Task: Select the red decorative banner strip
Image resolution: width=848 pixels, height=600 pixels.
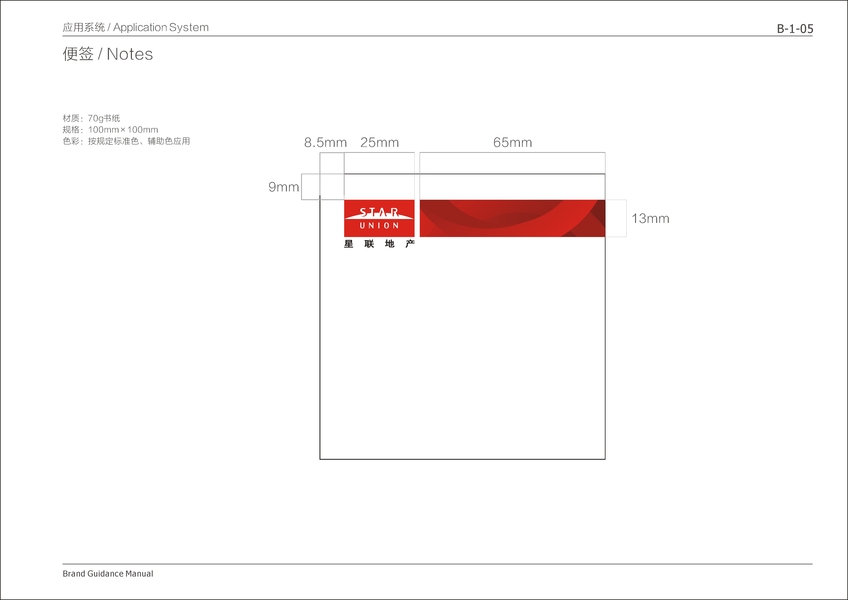Action: [x=512, y=218]
